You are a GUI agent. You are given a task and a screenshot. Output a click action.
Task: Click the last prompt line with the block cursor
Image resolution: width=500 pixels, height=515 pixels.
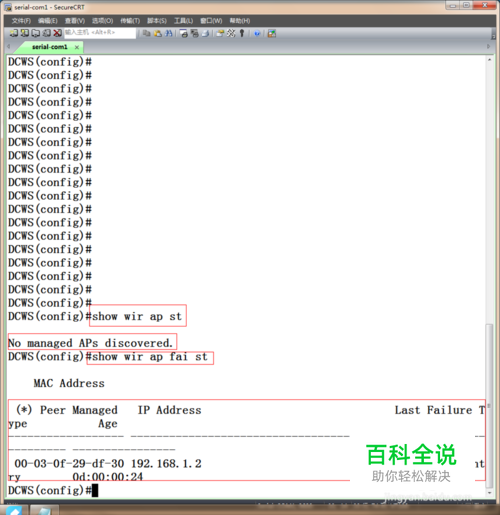(x=53, y=491)
